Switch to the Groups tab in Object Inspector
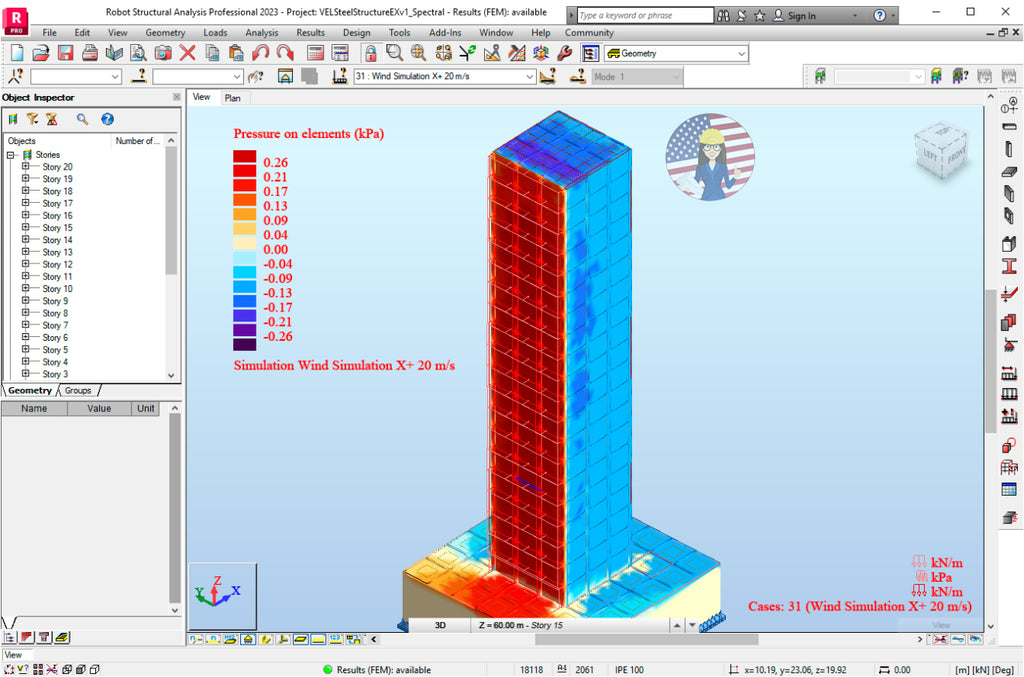This screenshot has height=677, width=1024. pos(78,390)
